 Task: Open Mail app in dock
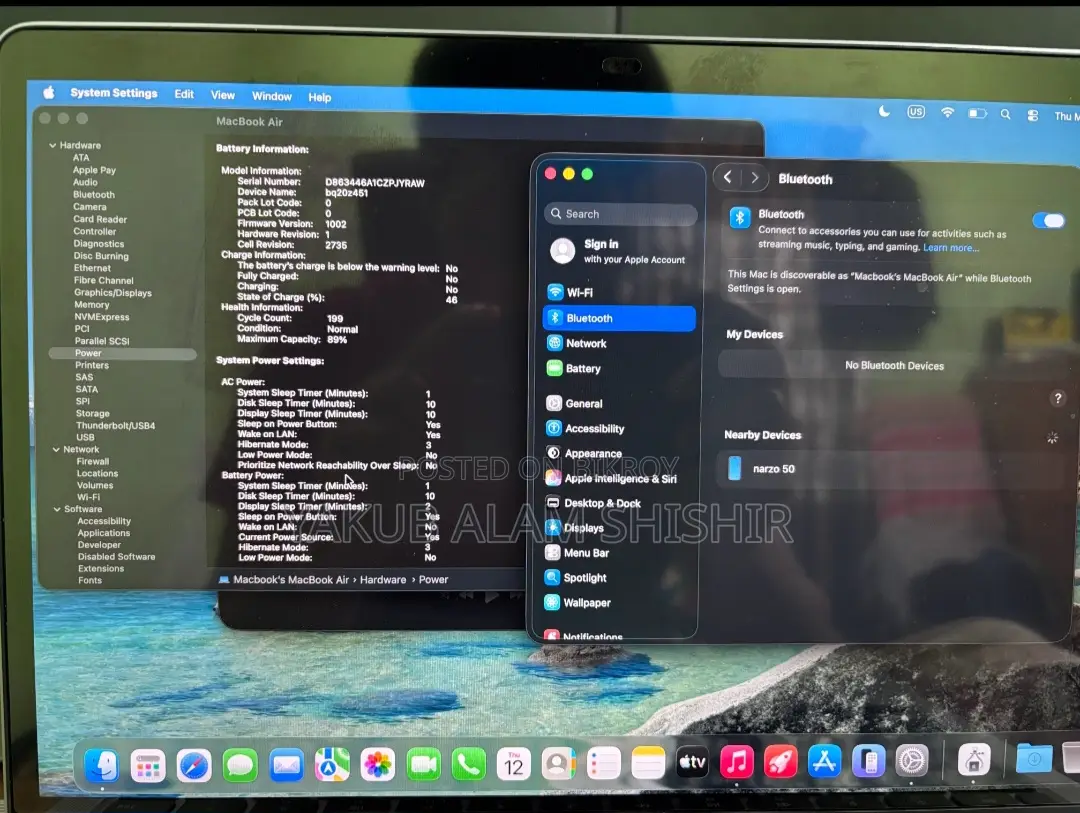click(286, 765)
